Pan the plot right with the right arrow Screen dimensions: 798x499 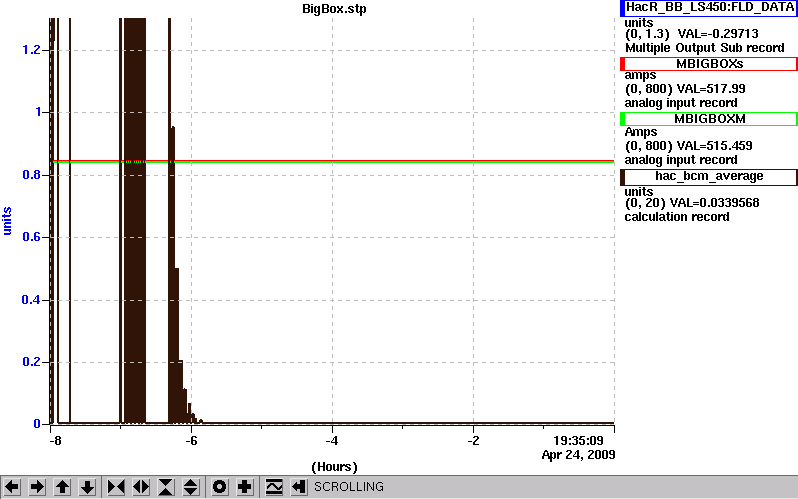37,487
